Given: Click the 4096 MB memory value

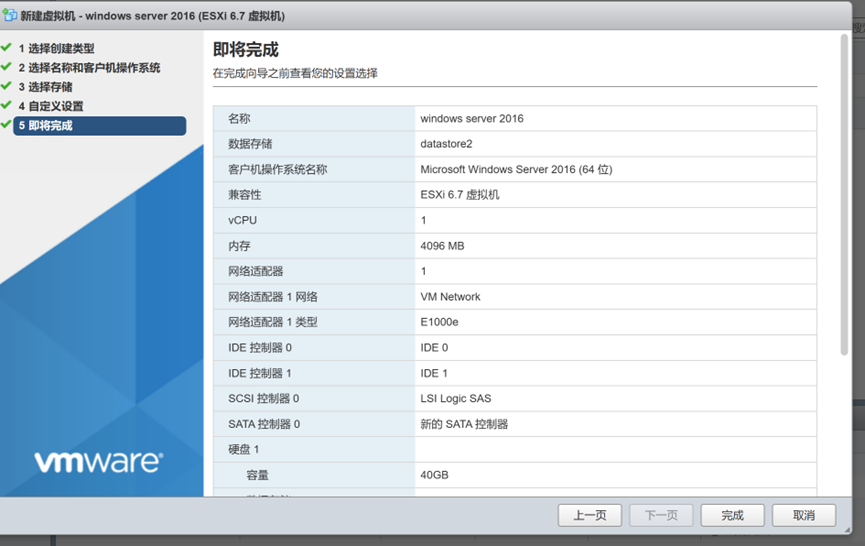Looking at the screenshot, I should (x=442, y=246).
